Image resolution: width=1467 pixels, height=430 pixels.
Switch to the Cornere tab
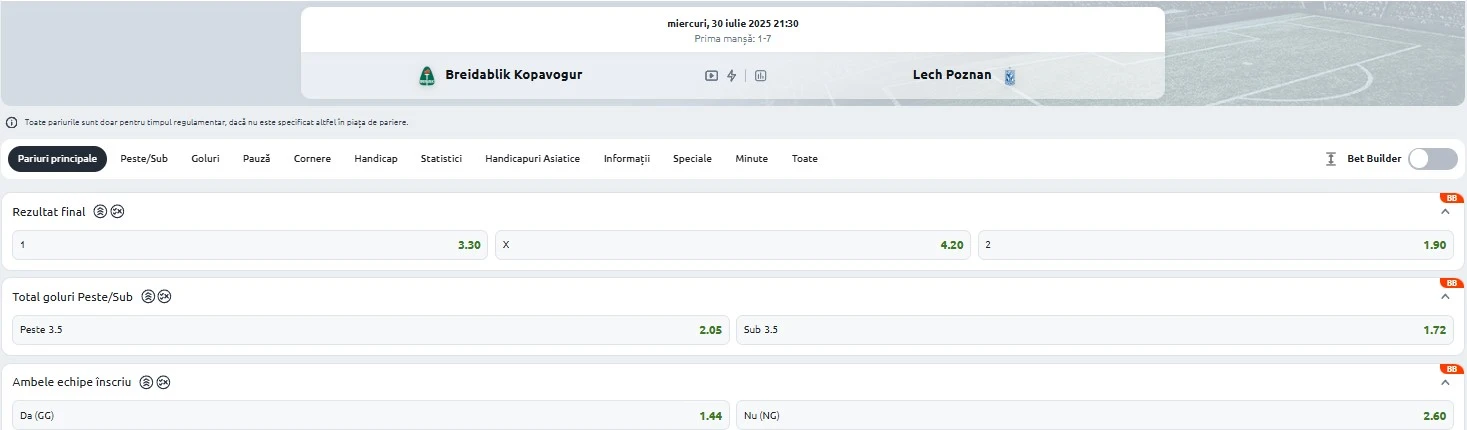tap(312, 159)
